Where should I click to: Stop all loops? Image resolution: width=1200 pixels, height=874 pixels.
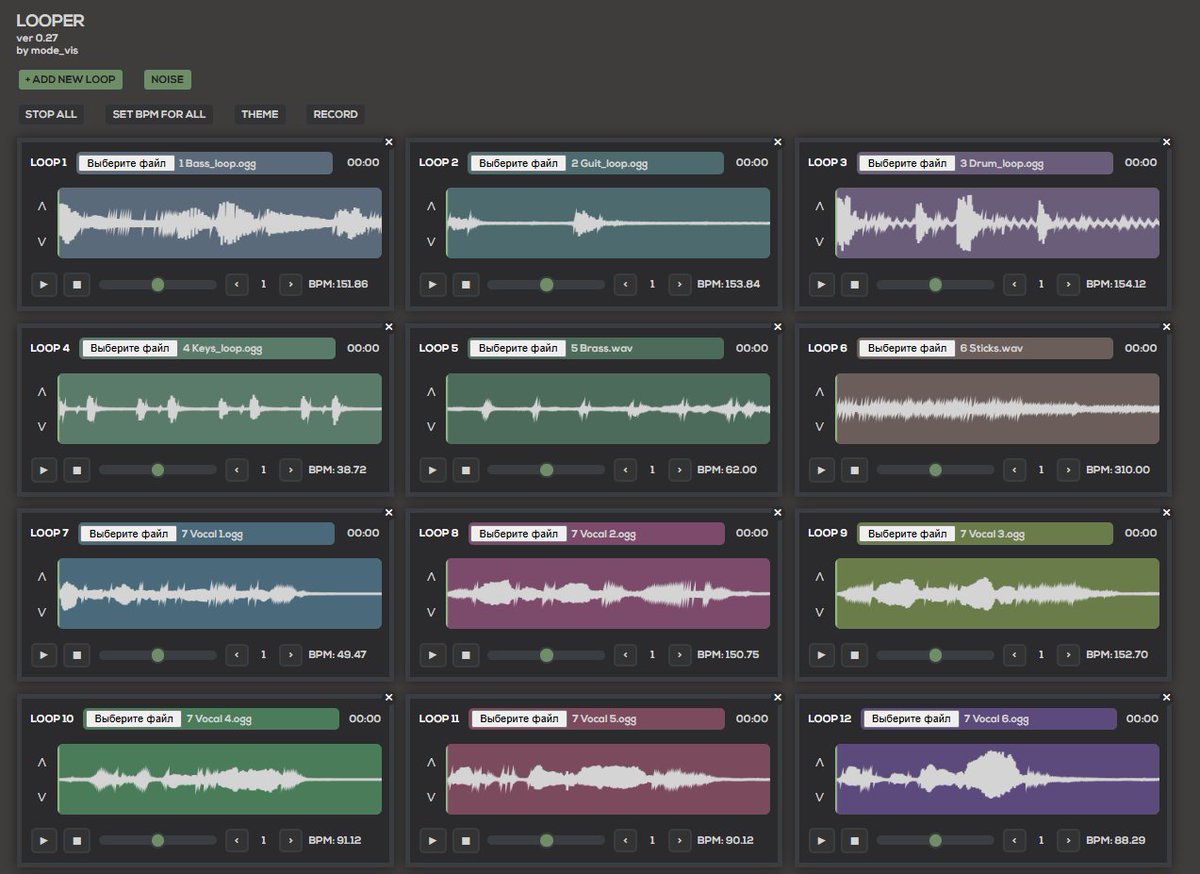pos(51,114)
